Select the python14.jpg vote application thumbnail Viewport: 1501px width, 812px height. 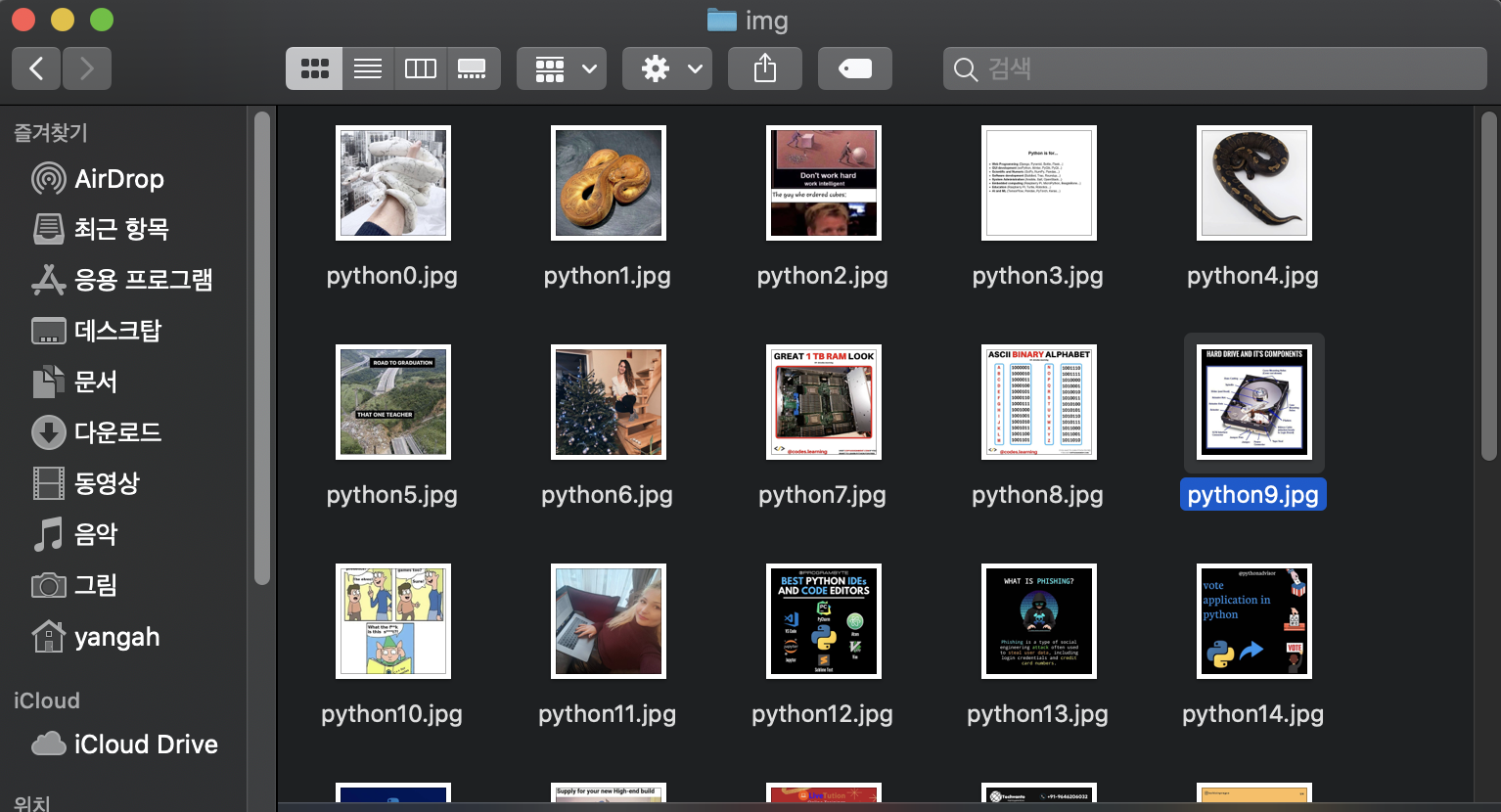[1254, 621]
